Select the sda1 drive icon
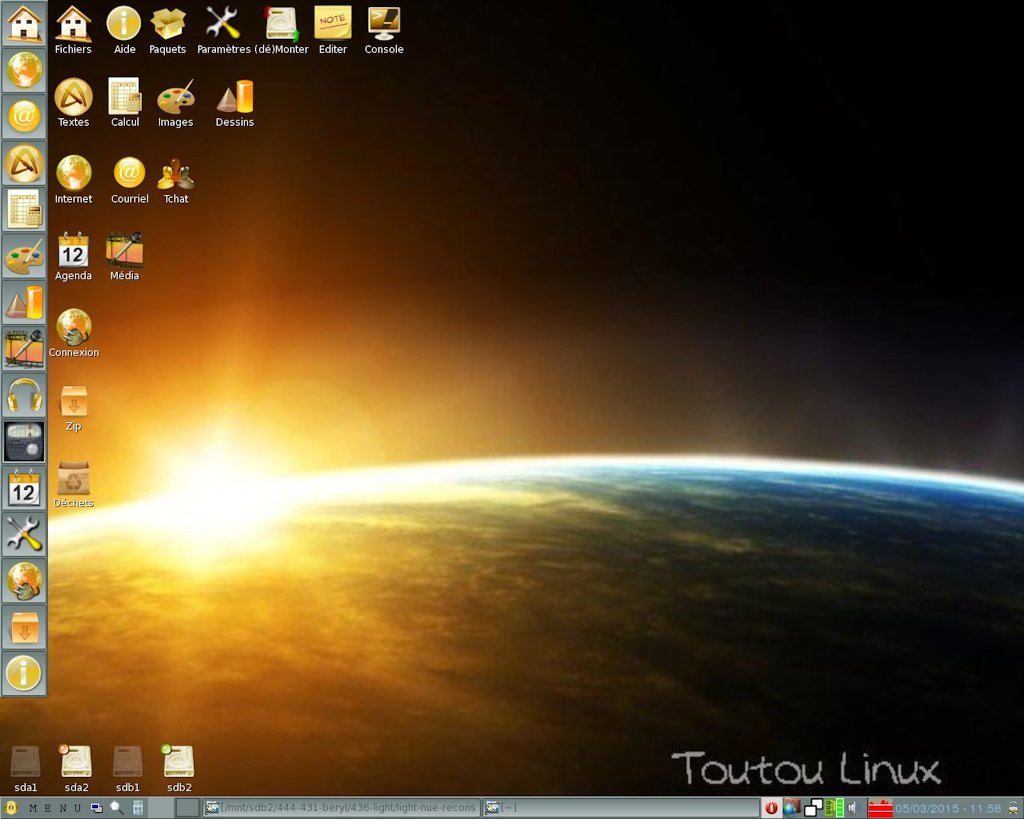 (x=25, y=769)
